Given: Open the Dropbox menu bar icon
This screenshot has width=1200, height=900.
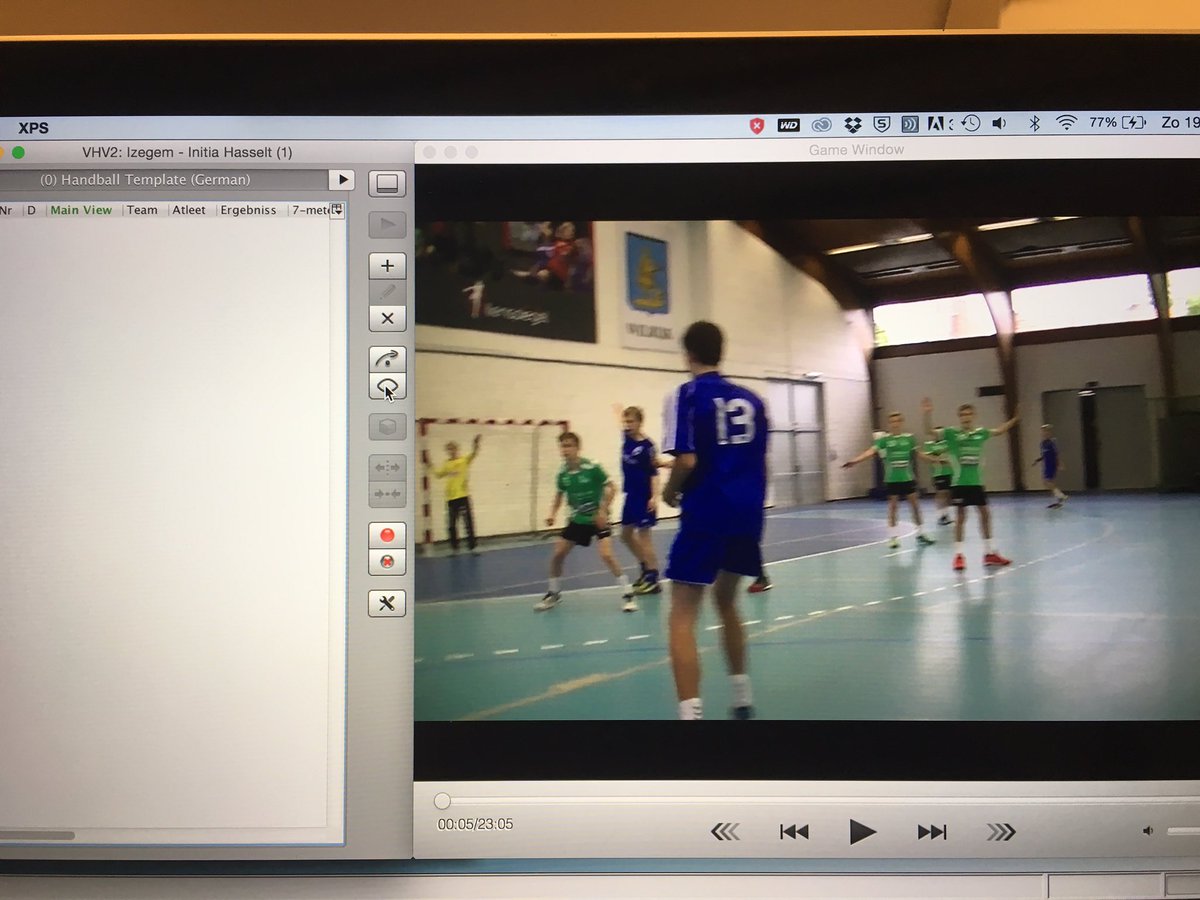Looking at the screenshot, I should pyautogui.click(x=852, y=125).
